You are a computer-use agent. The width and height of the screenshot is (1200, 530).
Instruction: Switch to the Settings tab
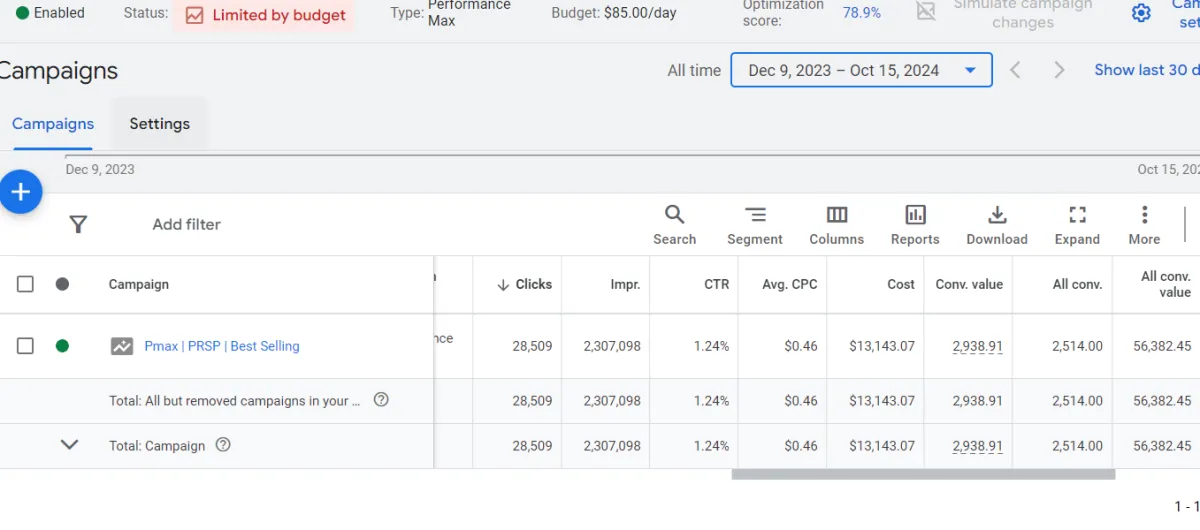(159, 124)
